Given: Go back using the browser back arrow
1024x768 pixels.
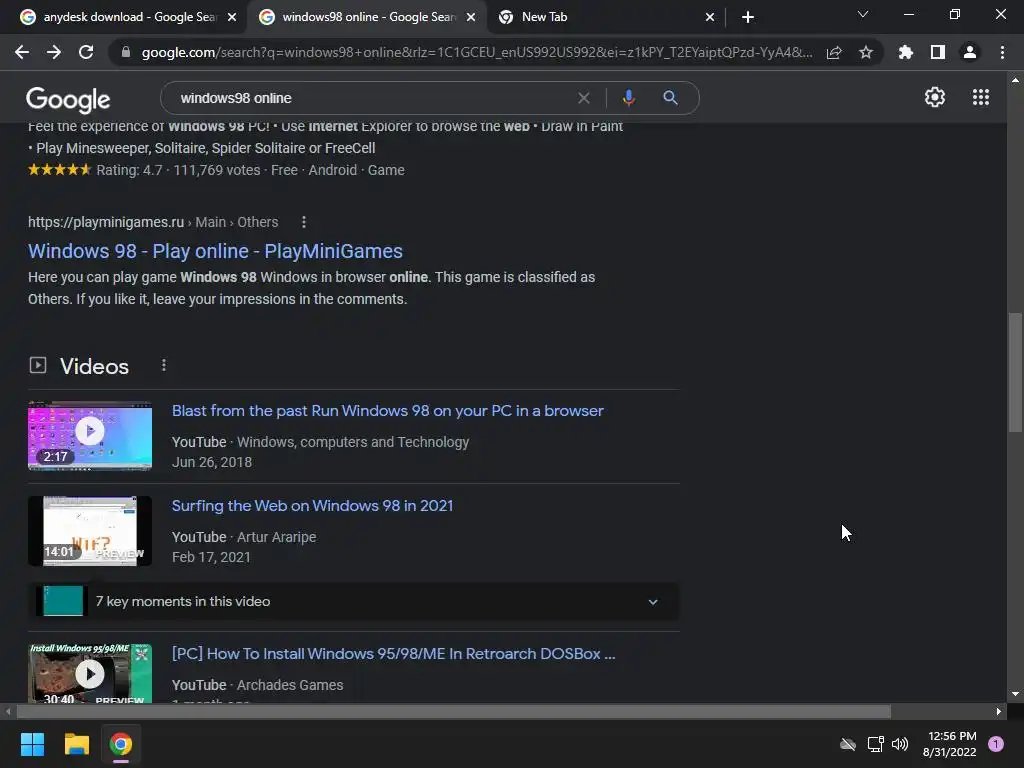Looking at the screenshot, I should [22, 52].
